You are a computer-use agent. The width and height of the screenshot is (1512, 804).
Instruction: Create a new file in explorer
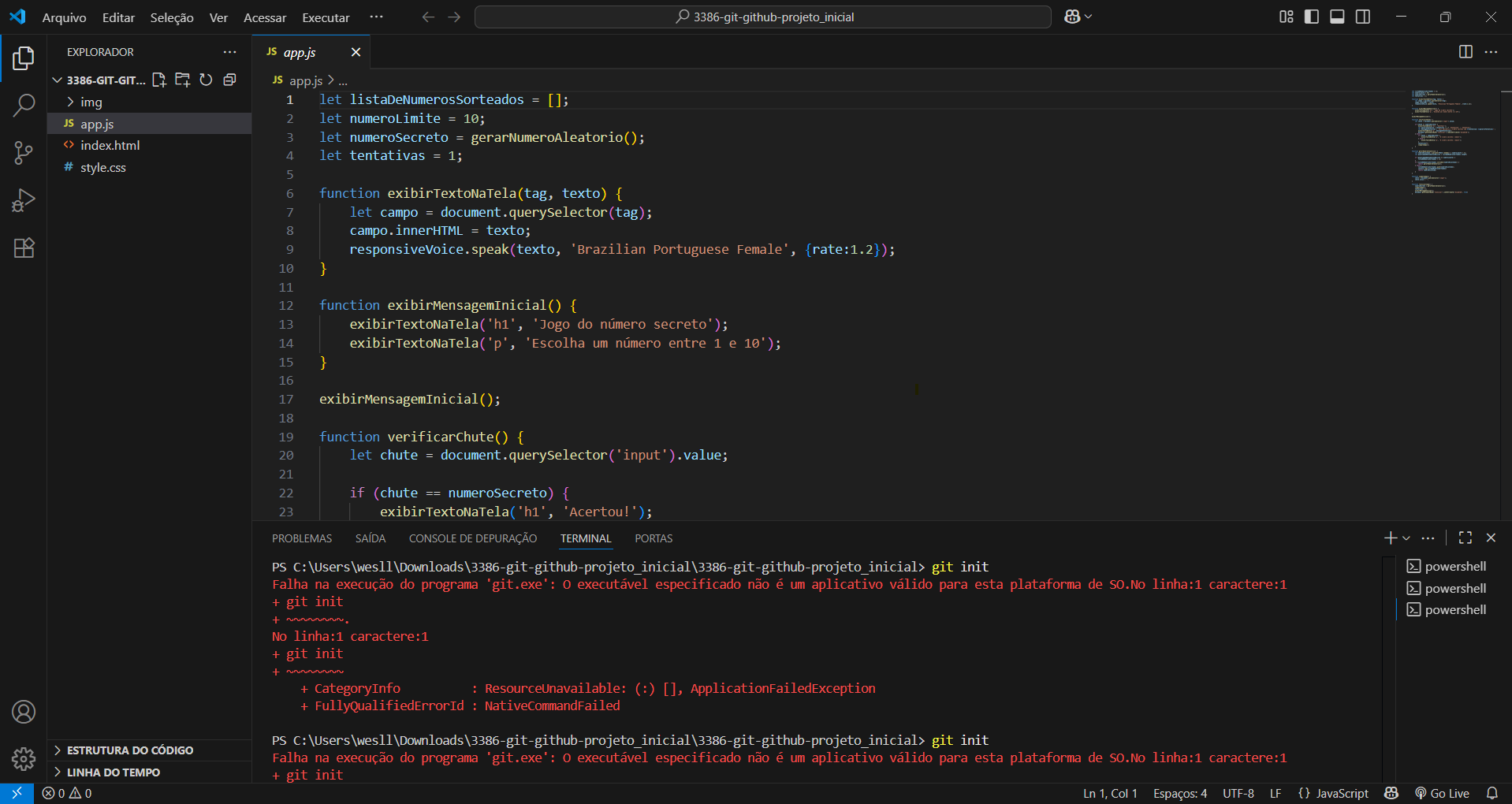159,80
